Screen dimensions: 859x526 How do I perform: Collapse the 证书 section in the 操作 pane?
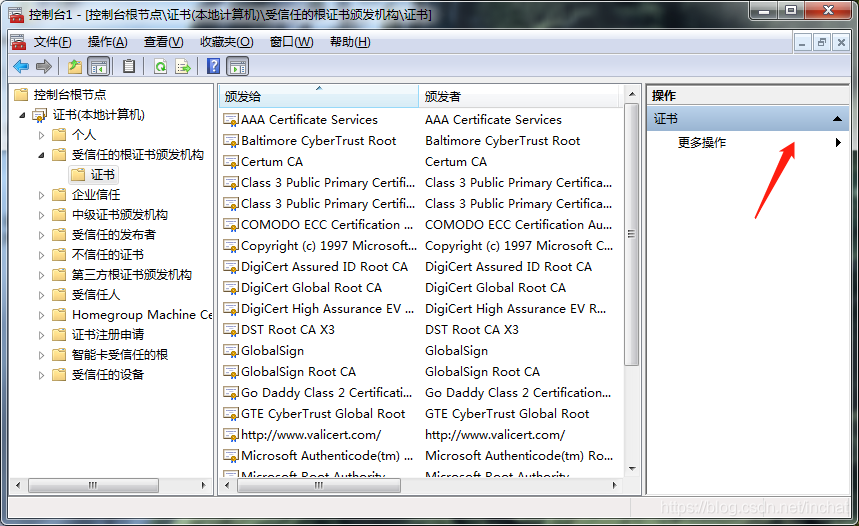(837, 118)
